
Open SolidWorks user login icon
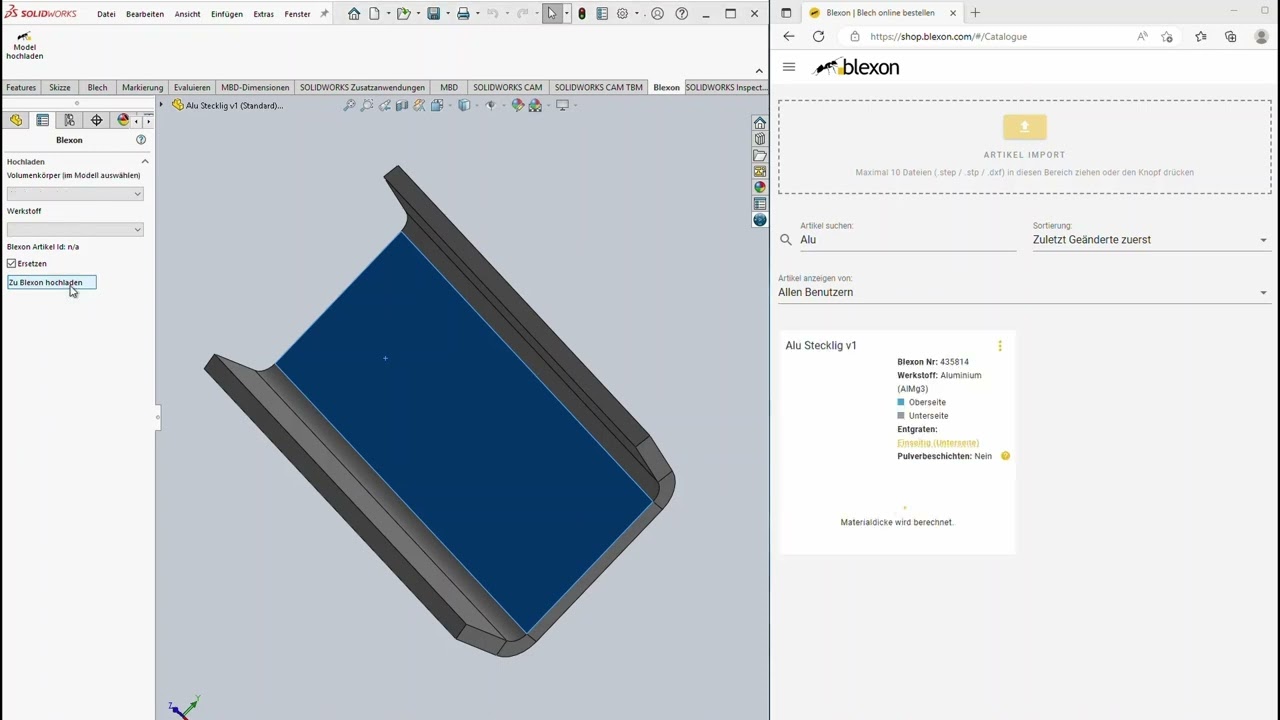pos(657,14)
